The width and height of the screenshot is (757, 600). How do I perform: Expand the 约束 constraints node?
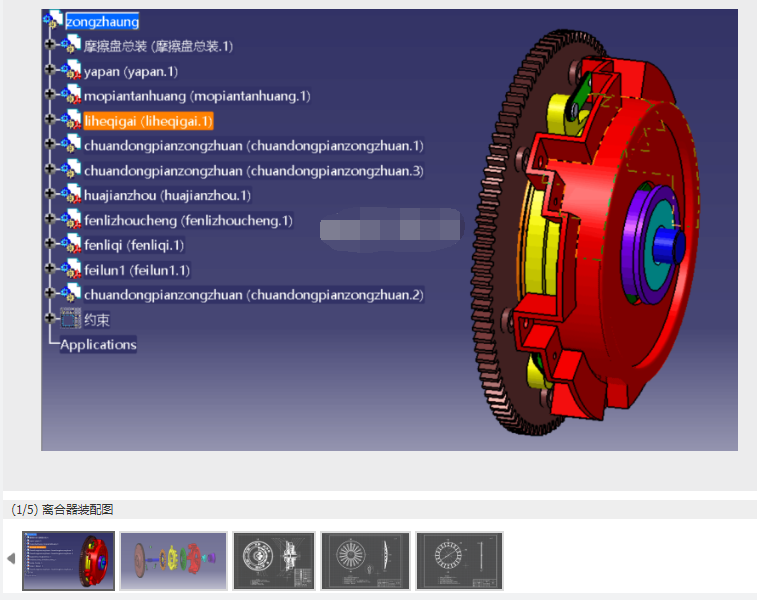tap(50, 318)
